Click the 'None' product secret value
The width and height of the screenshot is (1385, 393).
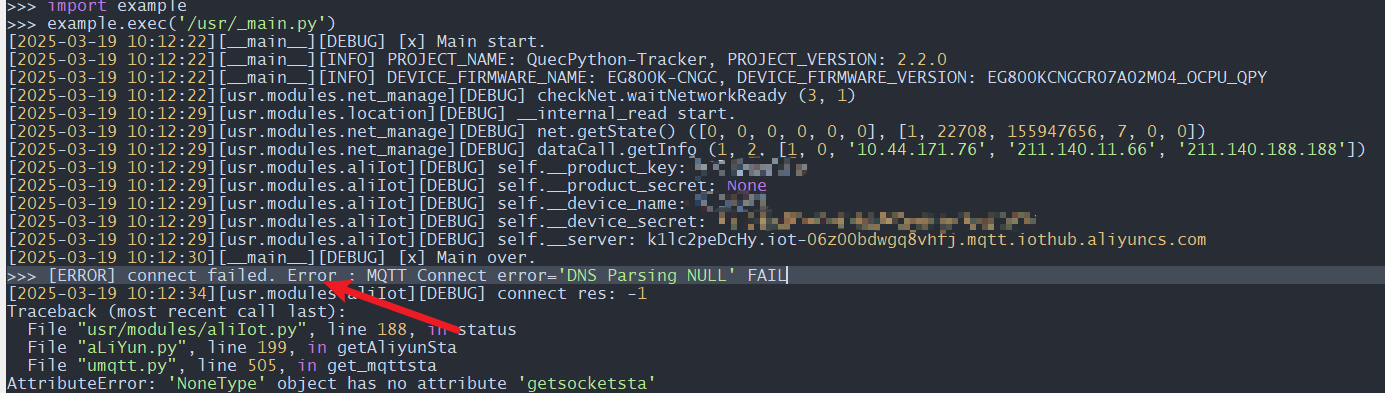(x=747, y=185)
